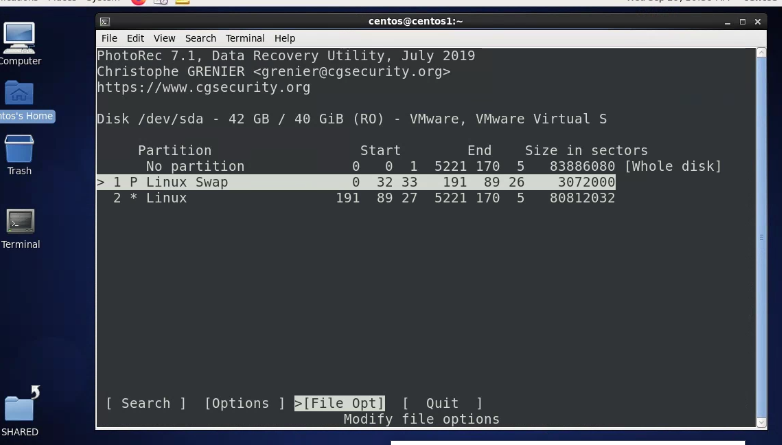This screenshot has width=782, height=445.
Task: Close the centos@centos1 terminal window
Action: pos(758,22)
